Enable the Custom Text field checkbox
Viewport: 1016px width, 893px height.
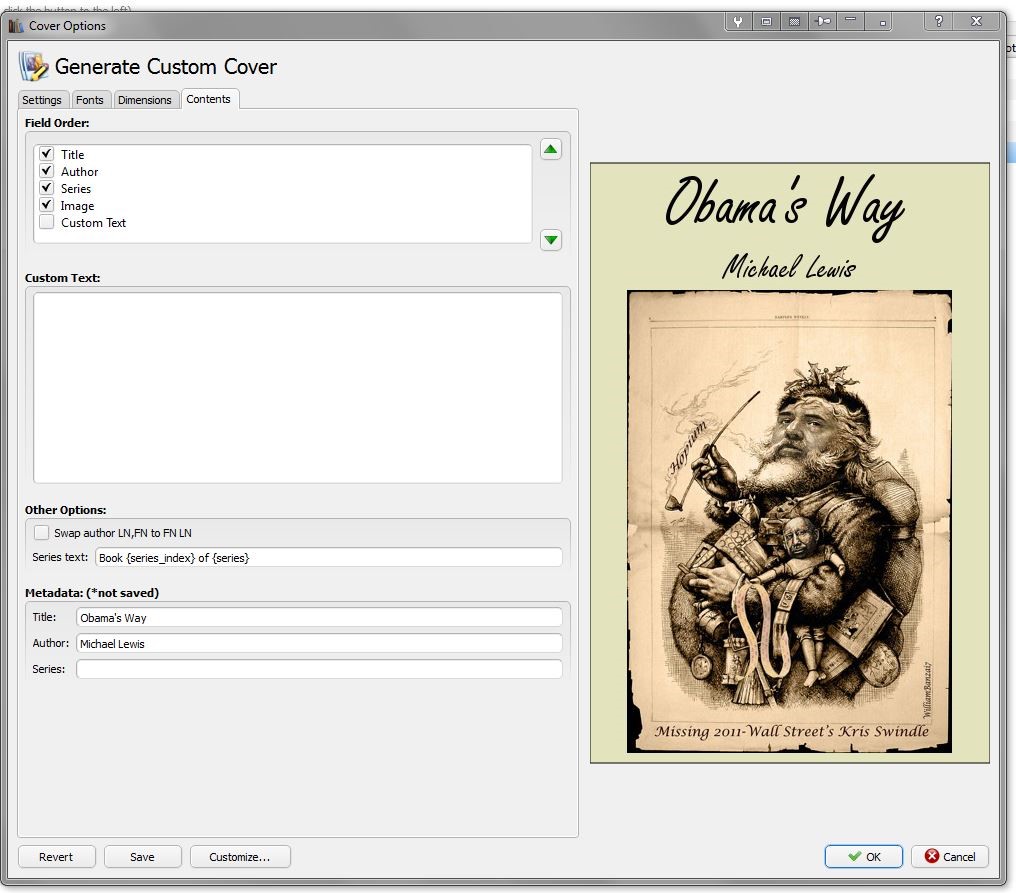coord(46,222)
